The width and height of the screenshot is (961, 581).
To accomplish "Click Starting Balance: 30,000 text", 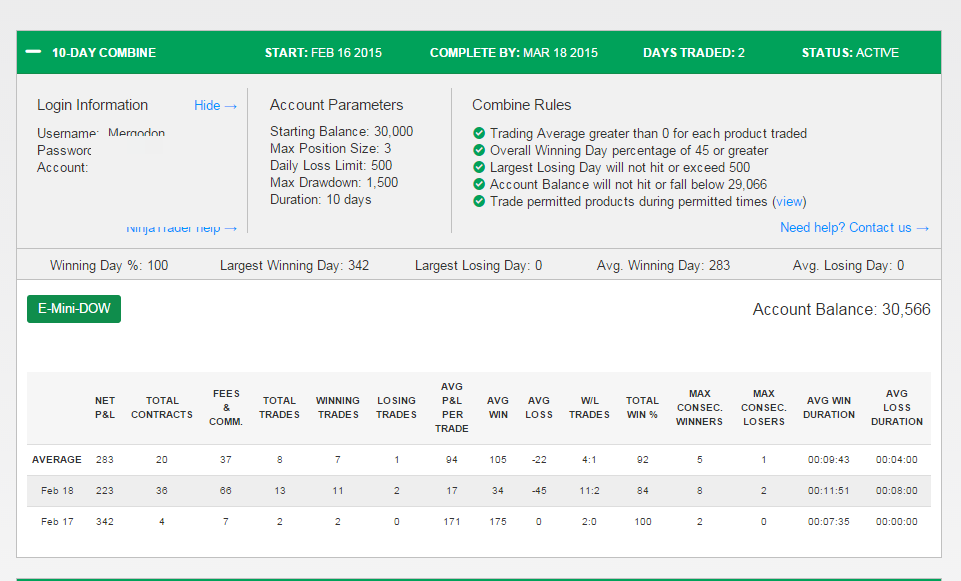I will pyautogui.click(x=341, y=131).
